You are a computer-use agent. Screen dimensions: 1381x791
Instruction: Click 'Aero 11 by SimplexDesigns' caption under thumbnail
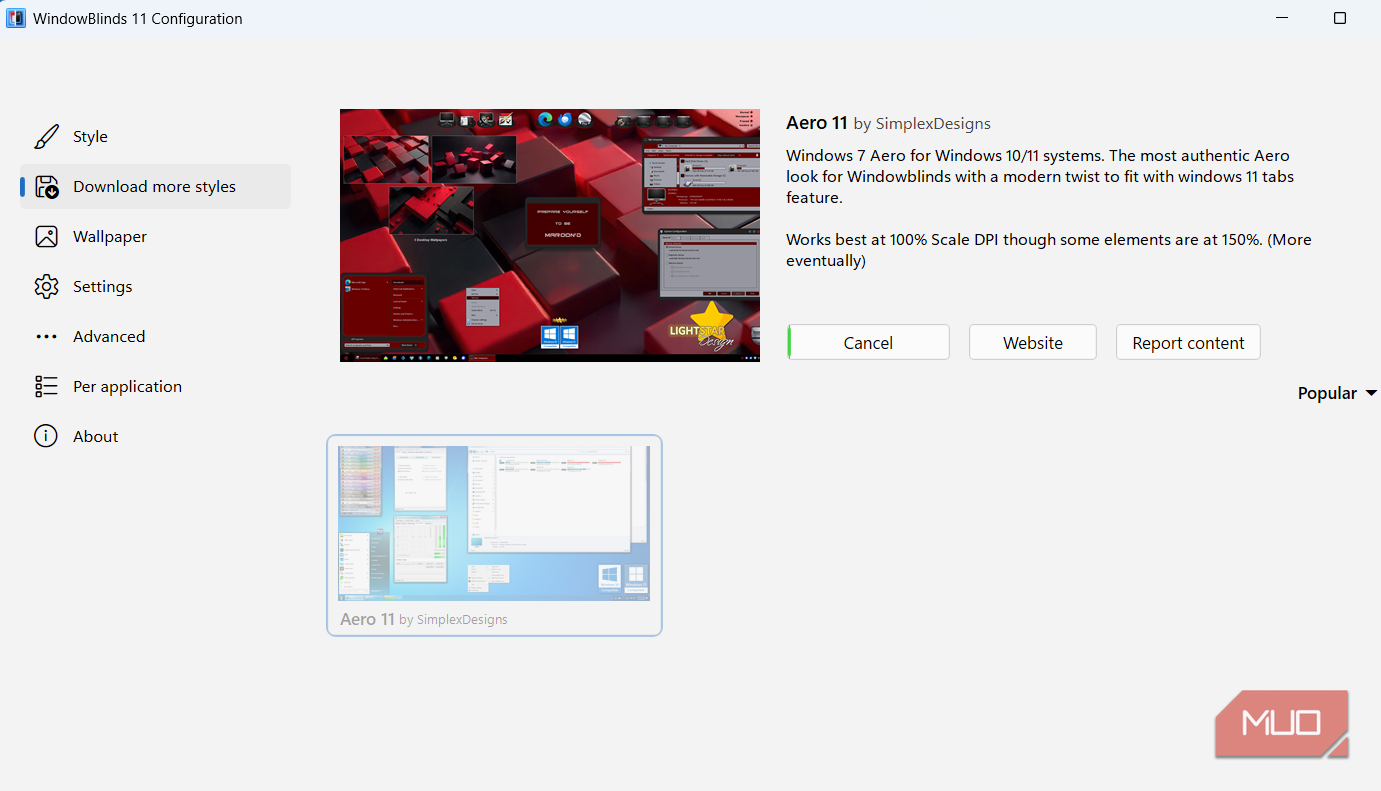pyautogui.click(x=424, y=619)
